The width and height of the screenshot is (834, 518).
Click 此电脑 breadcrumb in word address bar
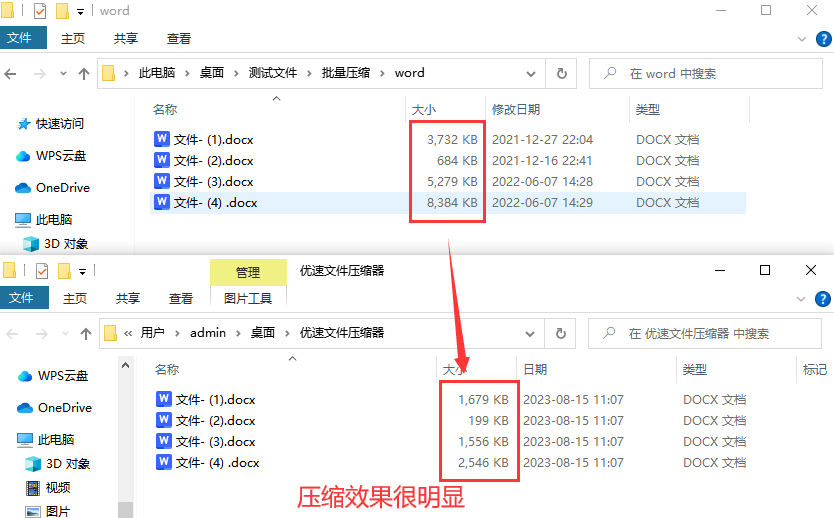point(156,73)
